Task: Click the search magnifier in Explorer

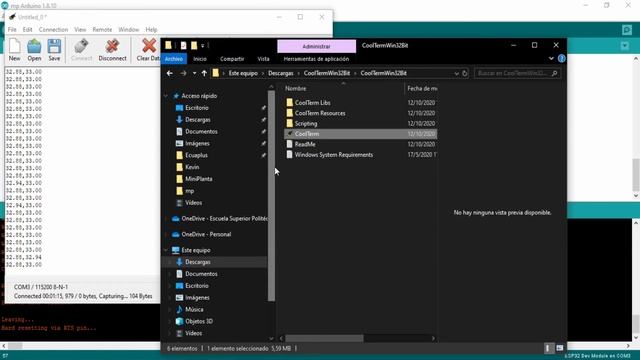Action: (x=554, y=73)
